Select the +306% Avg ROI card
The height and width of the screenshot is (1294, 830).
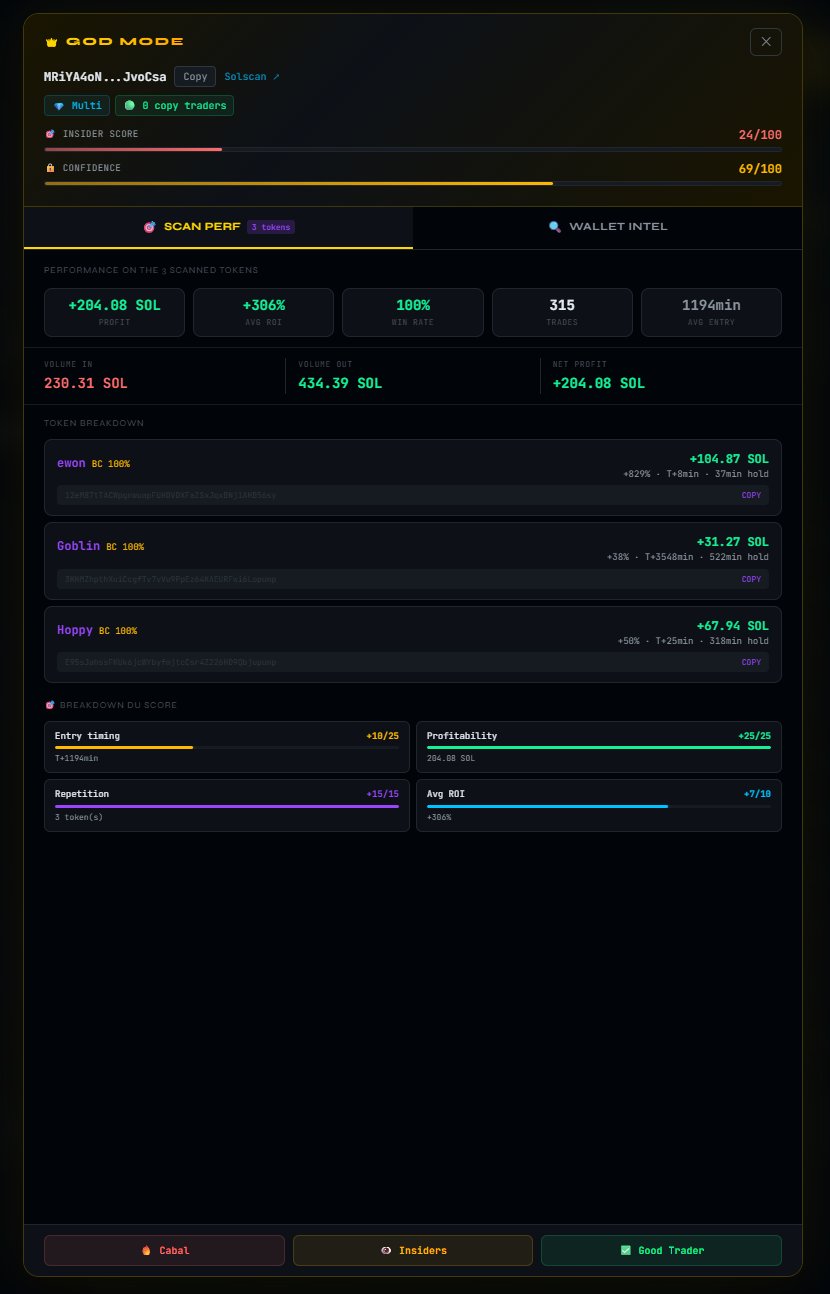click(x=263, y=312)
